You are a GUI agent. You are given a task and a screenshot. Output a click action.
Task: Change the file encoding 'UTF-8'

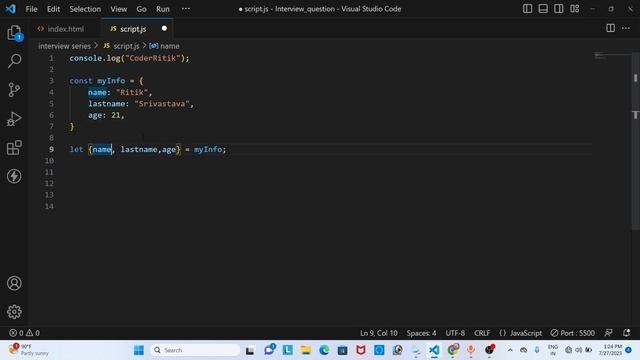455,333
